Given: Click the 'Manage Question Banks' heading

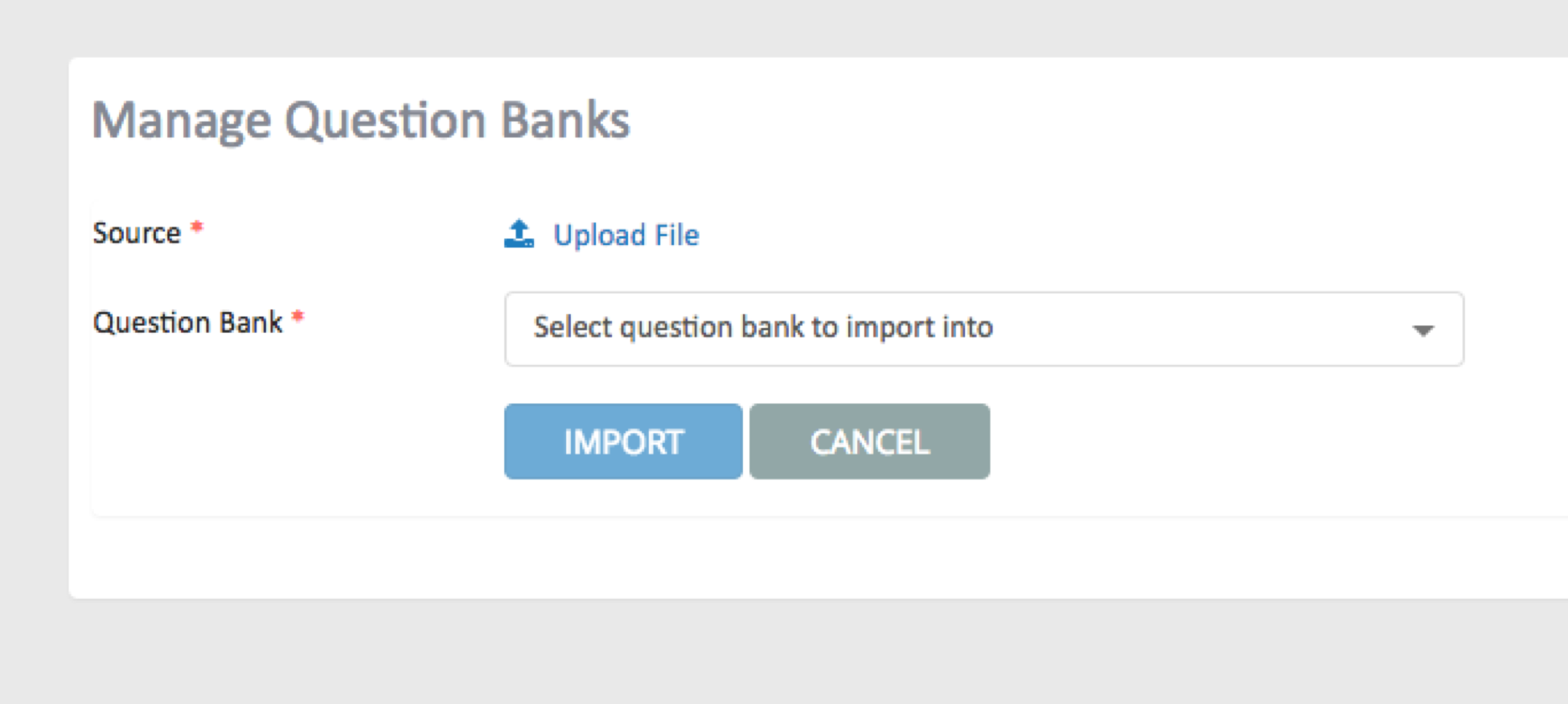Looking at the screenshot, I should (x=361, y=121).
